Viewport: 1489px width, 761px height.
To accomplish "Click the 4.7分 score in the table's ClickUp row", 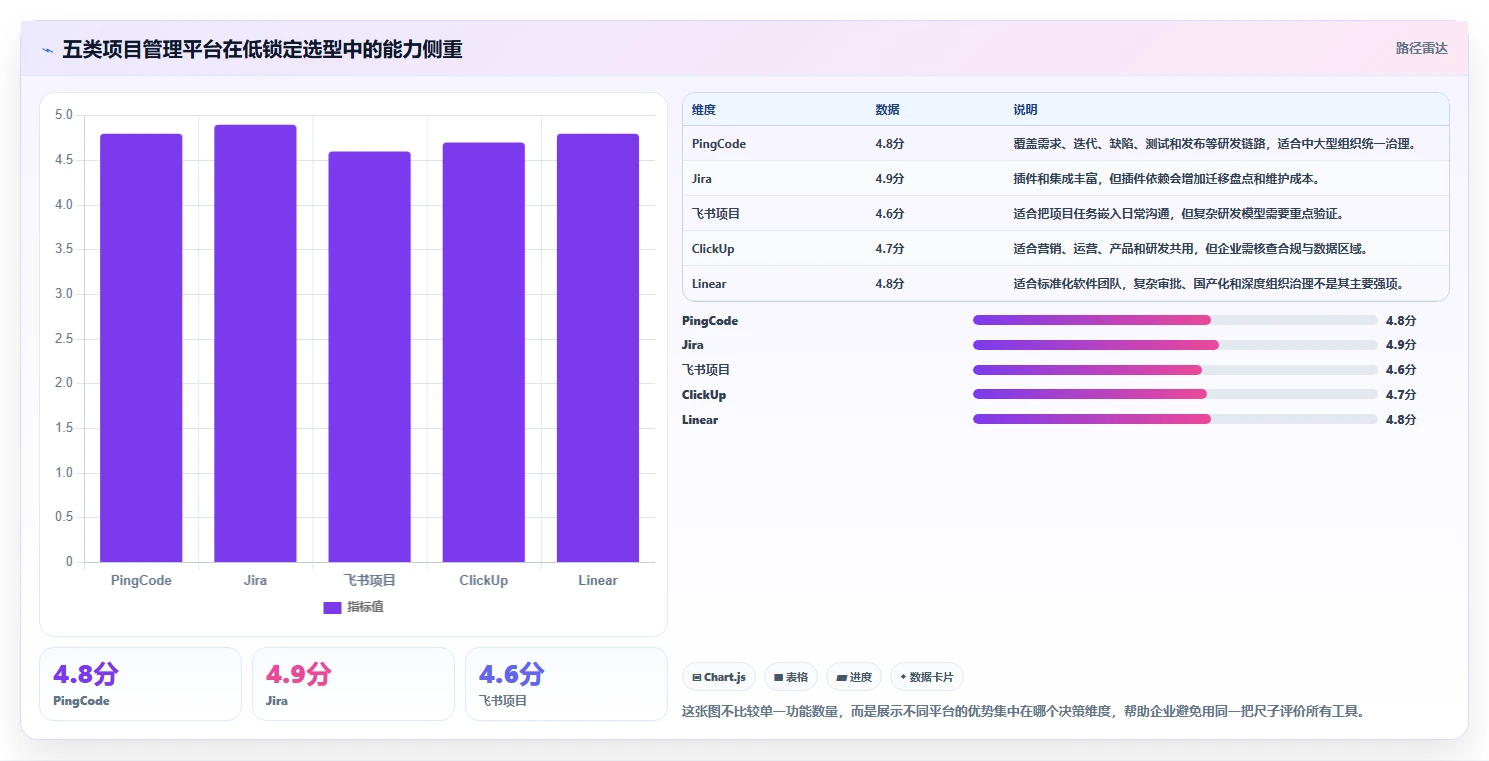I will (x=890, y=249).
